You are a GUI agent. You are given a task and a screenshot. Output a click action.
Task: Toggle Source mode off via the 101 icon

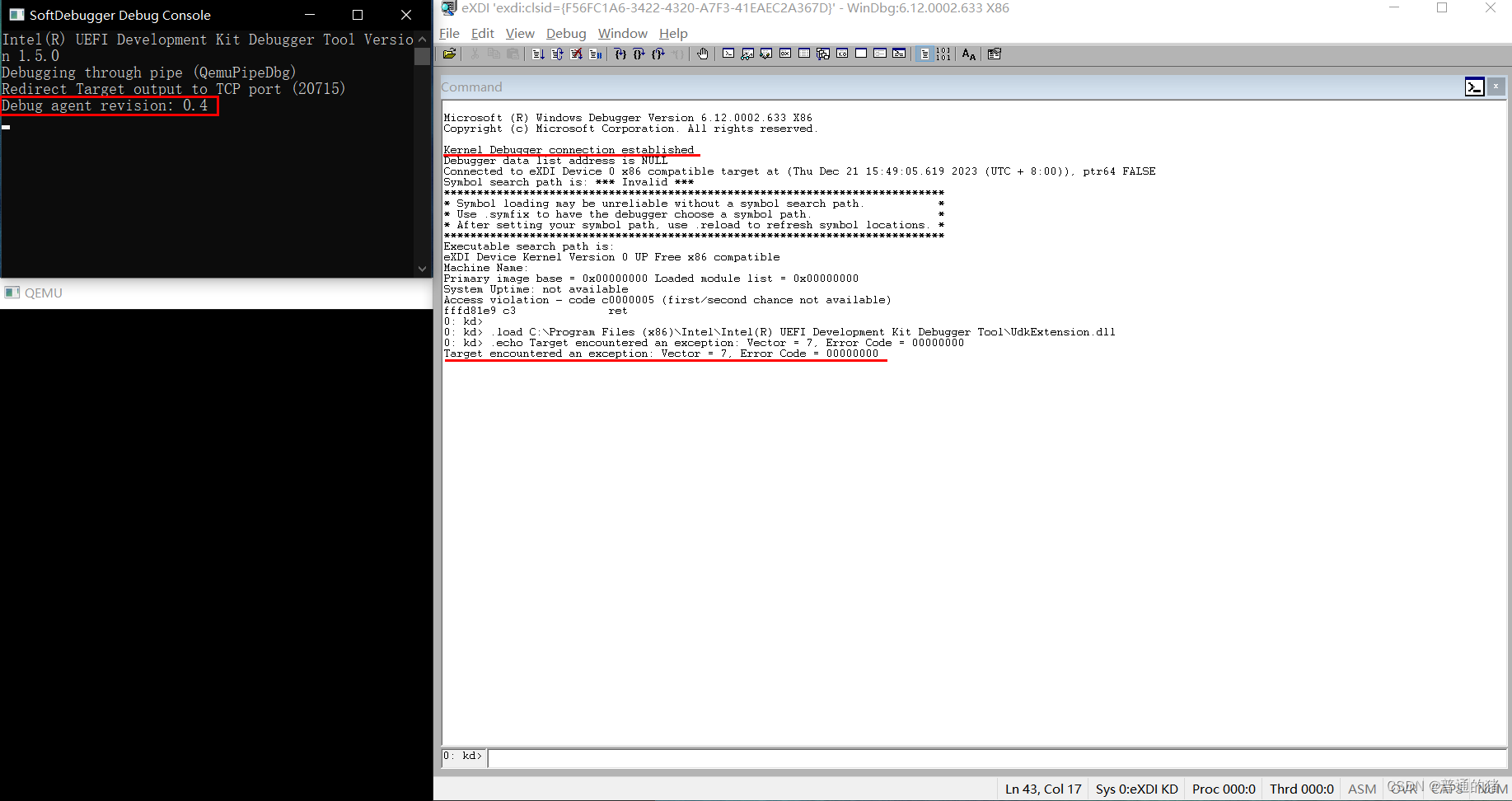pyautogui.click(x=943, y=54)
